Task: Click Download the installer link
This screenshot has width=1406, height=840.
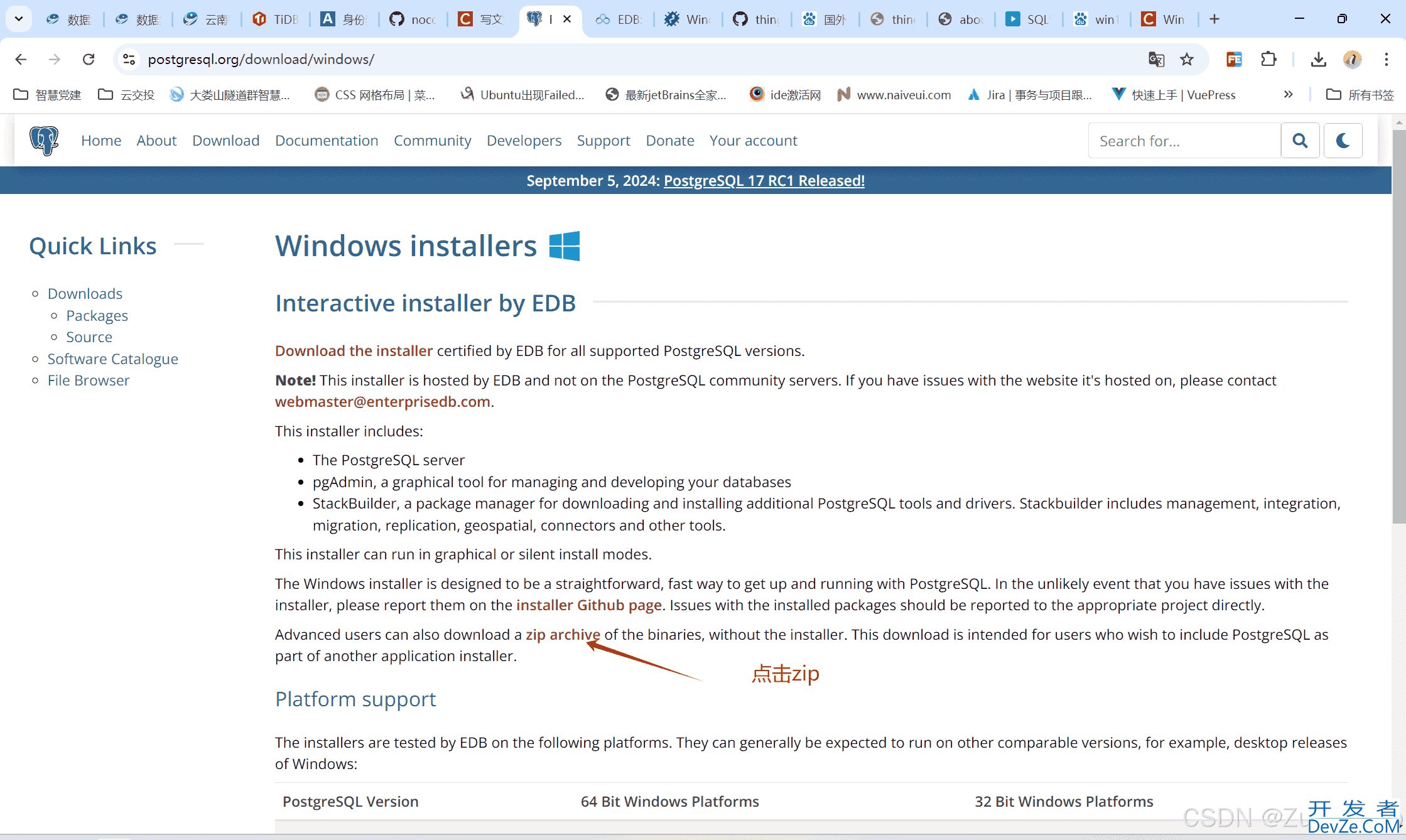Action: pyautogui.click(x=354, y=351)
